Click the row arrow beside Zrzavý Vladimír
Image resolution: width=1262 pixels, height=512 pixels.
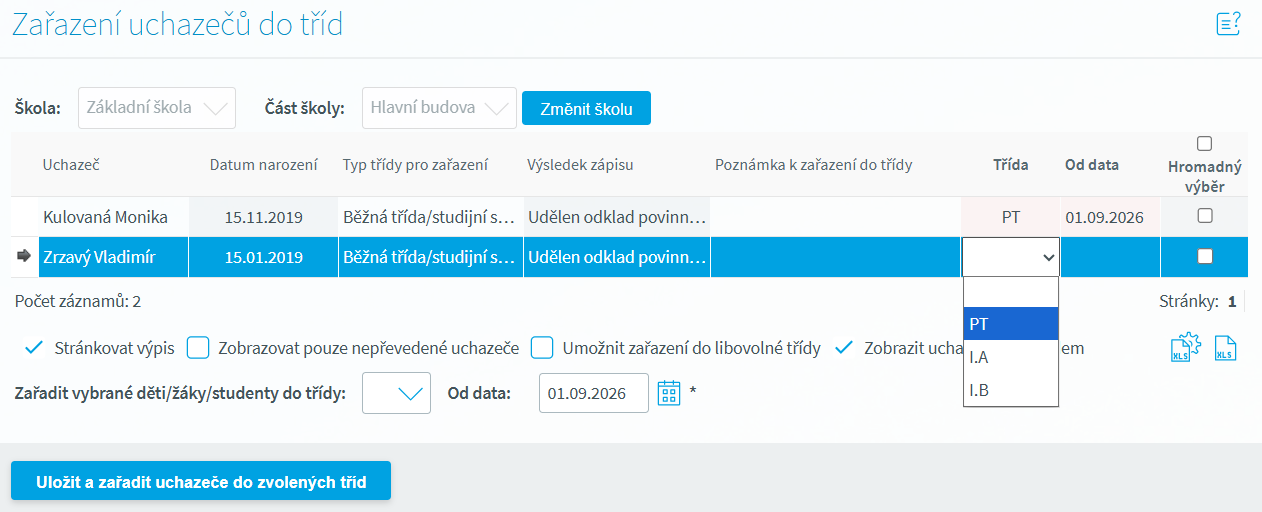tap(24, 257)
